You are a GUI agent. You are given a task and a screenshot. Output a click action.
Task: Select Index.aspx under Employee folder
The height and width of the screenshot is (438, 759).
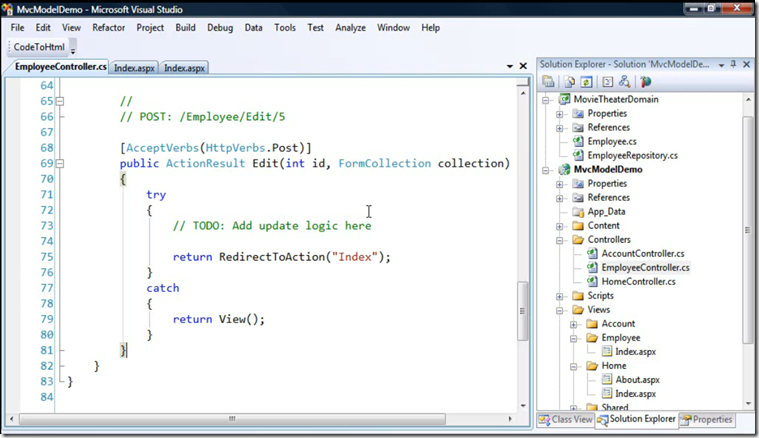click(x=635, y=352)
